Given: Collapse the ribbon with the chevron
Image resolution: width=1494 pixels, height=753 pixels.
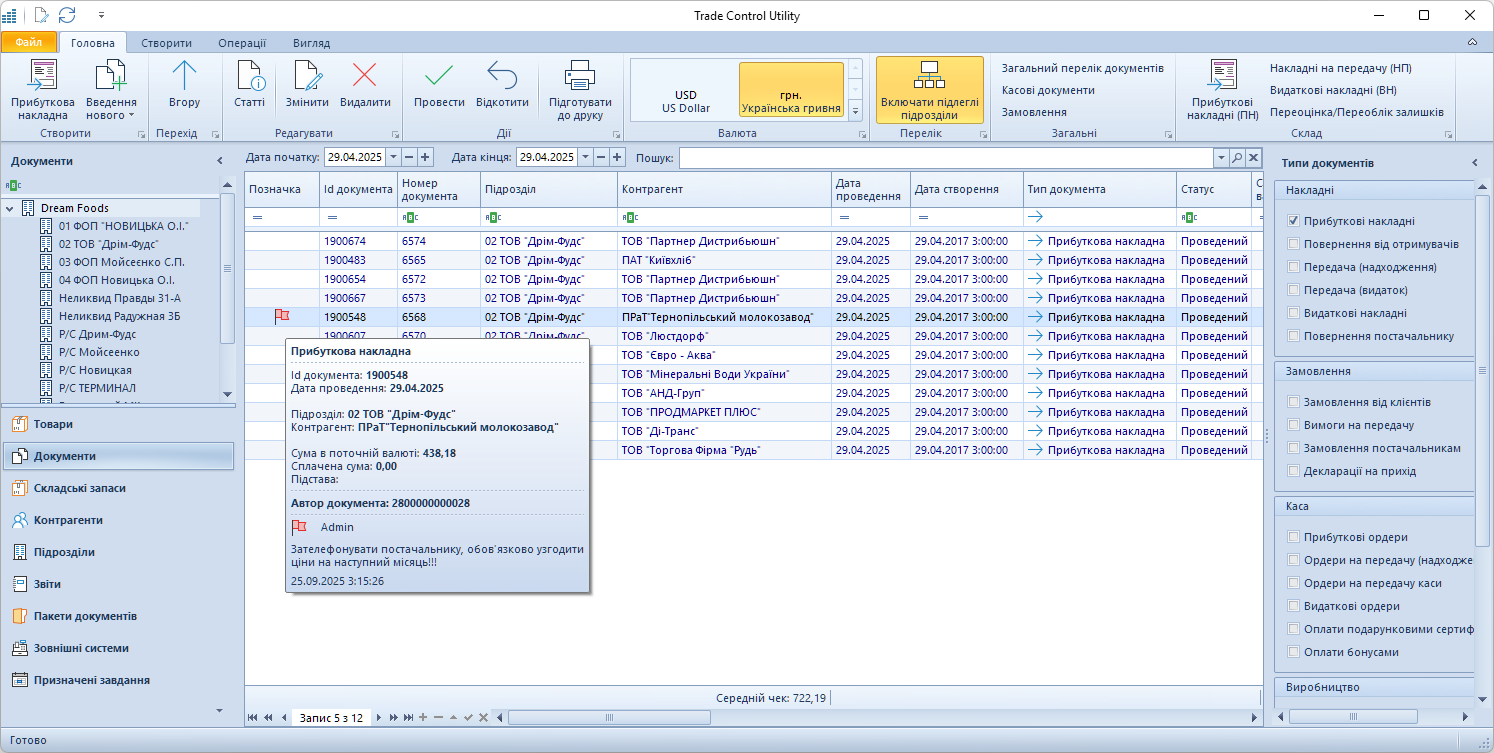Looking at the screenshot, I should [1472, 43].
